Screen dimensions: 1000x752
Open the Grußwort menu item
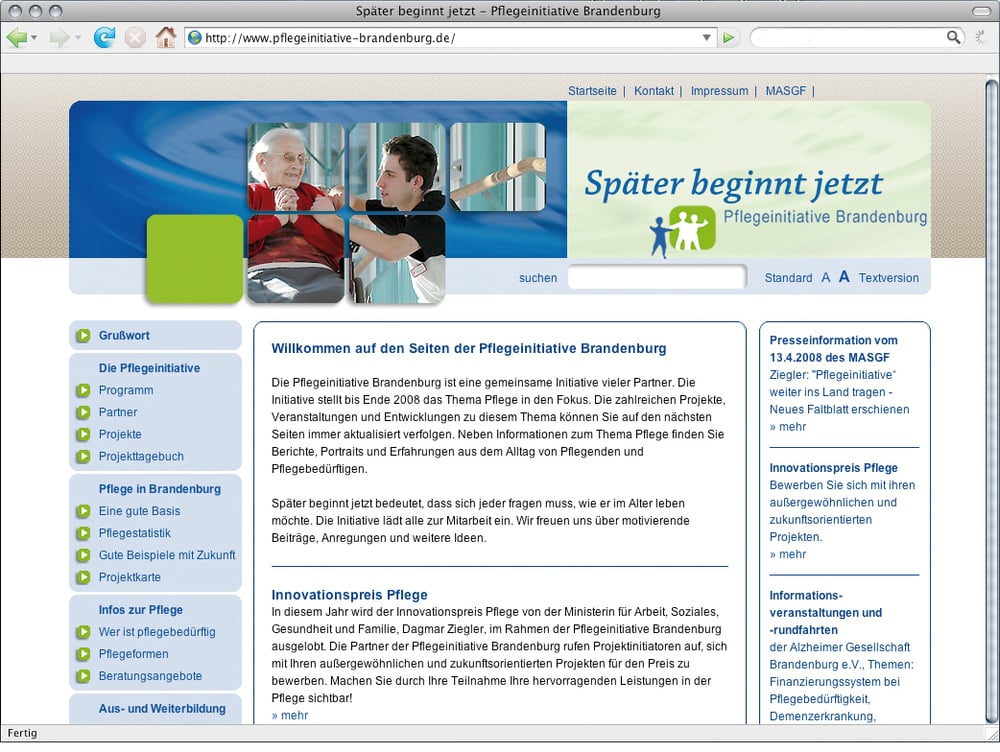pos(124,335)
